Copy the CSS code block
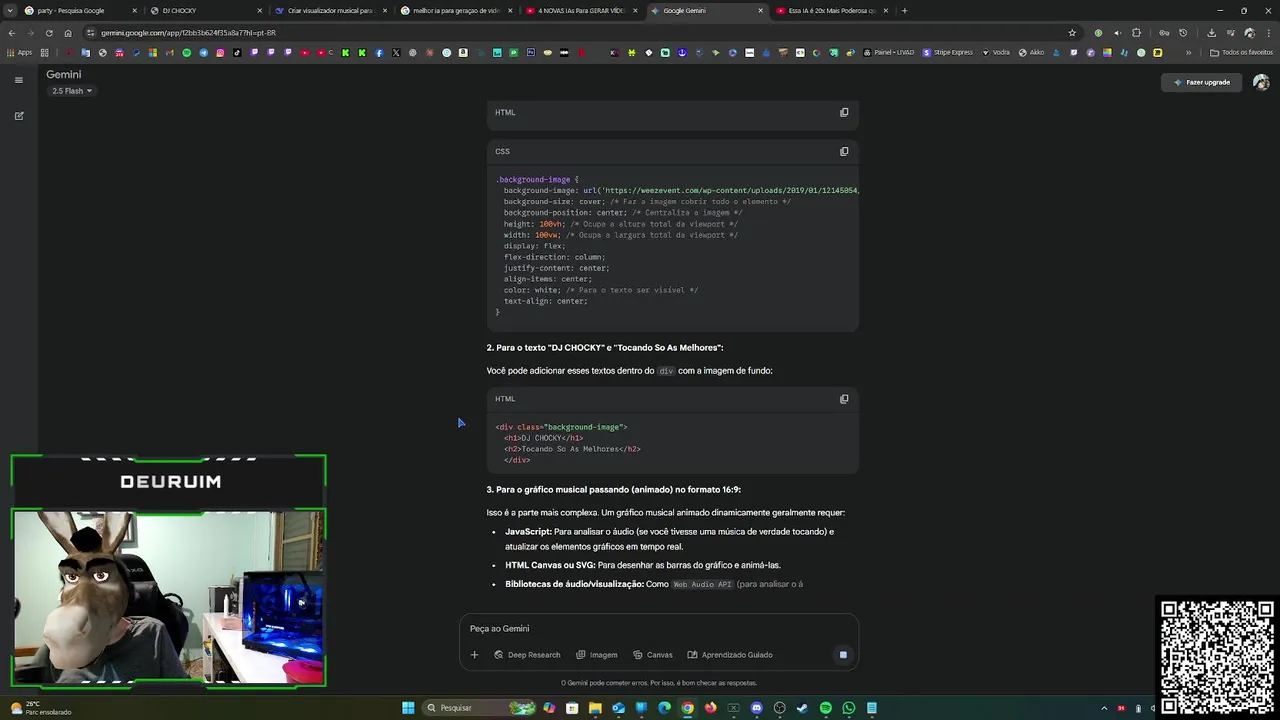The width and height of the screenshot is (1280, 720). click(x=844, y=152)
